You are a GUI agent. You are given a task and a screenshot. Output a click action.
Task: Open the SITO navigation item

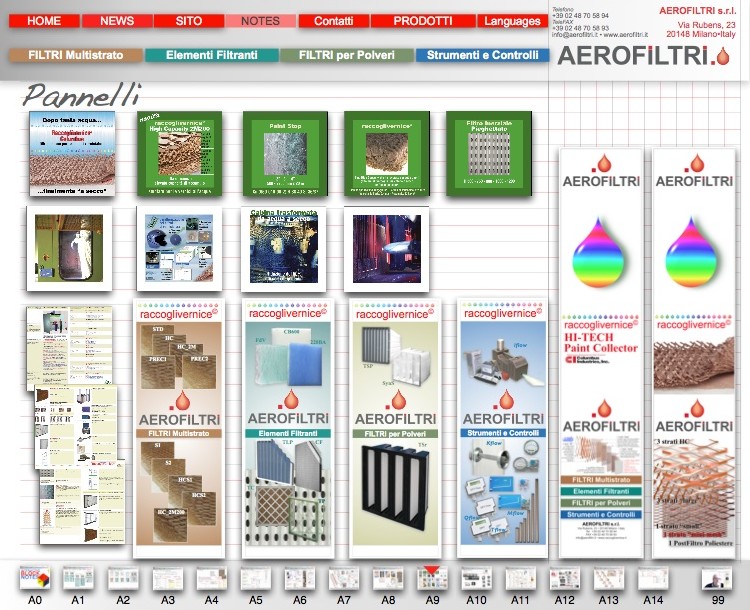tap(188, 21)
